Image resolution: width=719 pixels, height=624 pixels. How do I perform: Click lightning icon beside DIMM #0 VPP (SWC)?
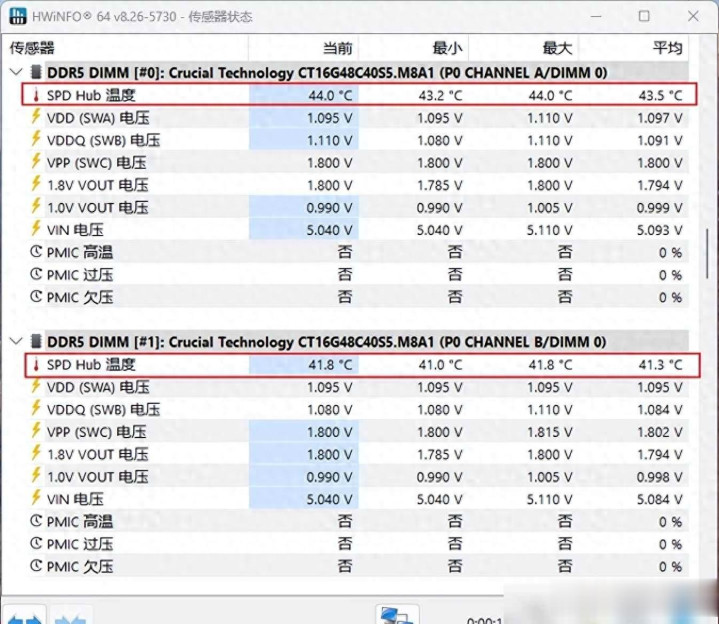click(36, 161)
